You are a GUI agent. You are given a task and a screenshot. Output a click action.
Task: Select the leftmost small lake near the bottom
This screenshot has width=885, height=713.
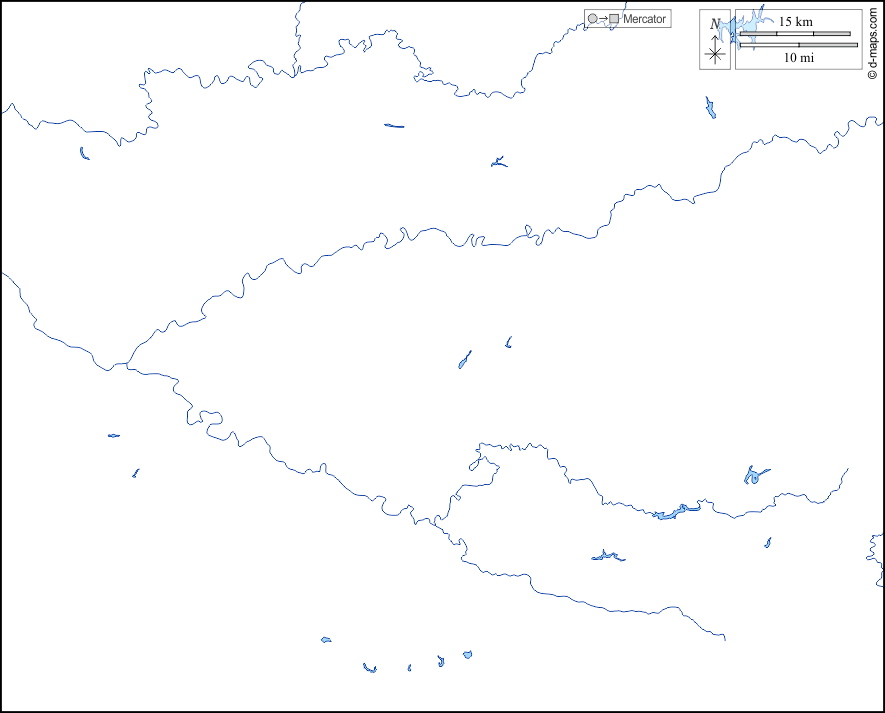326,640
